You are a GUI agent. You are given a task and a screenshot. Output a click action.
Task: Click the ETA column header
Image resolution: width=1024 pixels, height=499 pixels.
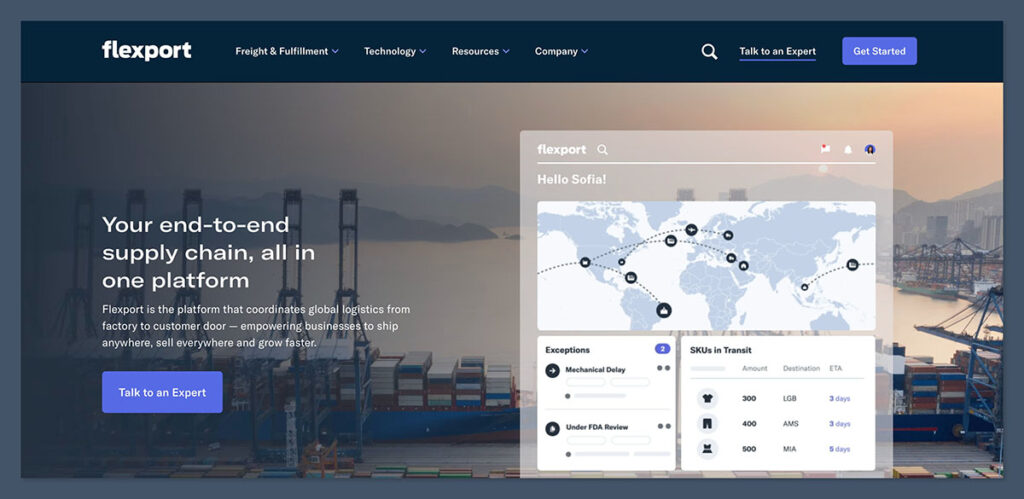click(835, 368)
